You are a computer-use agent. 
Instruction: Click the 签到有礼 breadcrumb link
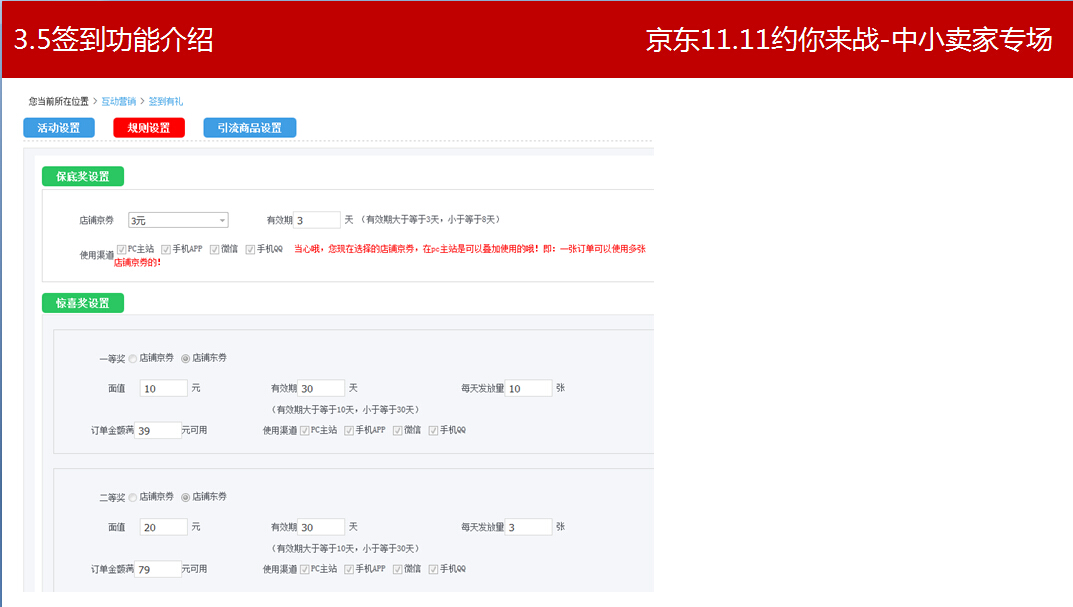[166, 101]
